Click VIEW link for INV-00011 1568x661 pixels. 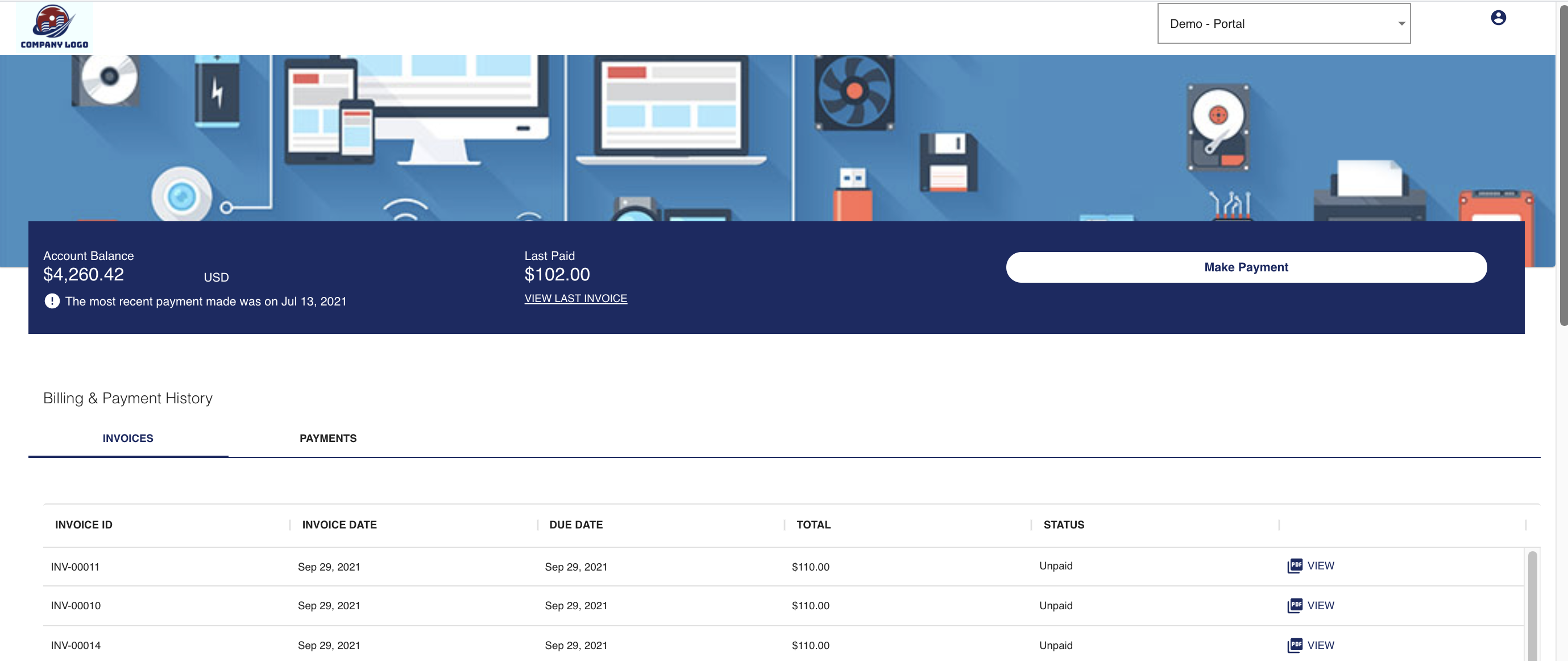[x=1320, y=566]
